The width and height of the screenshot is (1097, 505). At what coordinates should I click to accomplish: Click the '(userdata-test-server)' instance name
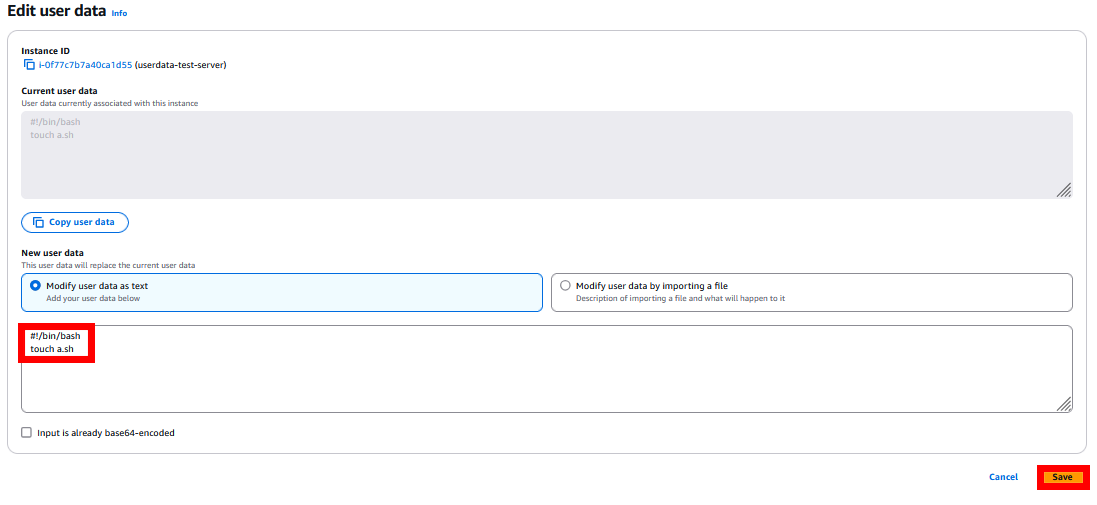coord(181,65)
